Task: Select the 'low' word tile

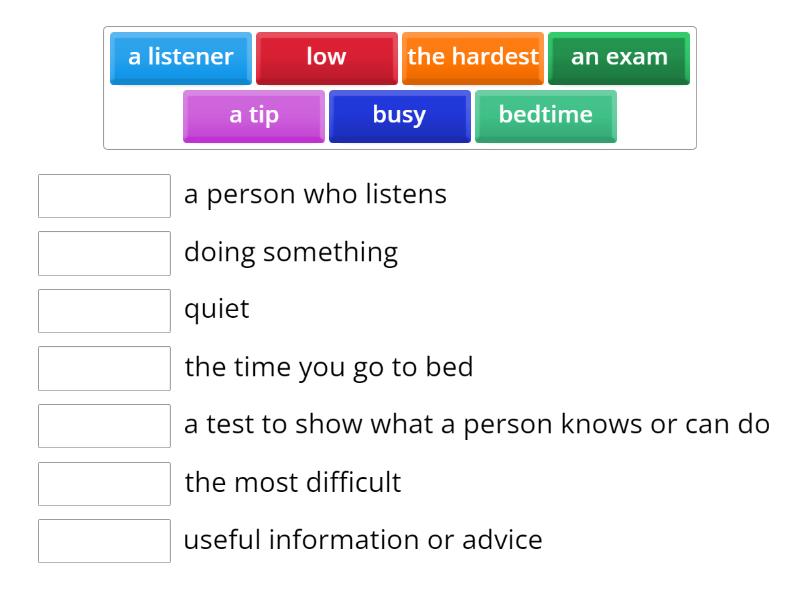Action: [326, 57]
